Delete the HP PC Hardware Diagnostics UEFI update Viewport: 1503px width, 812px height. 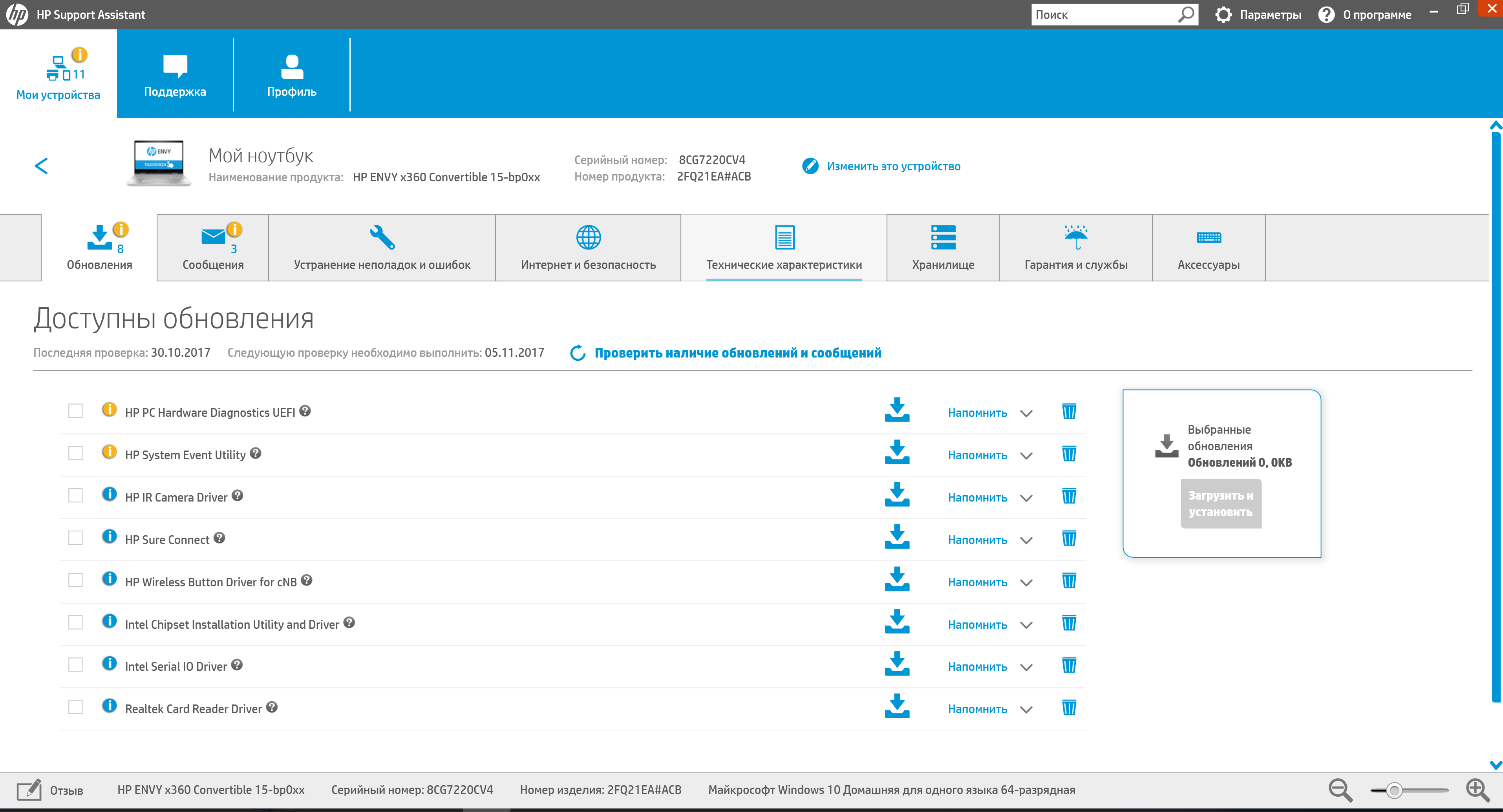tap(1069, 411)
